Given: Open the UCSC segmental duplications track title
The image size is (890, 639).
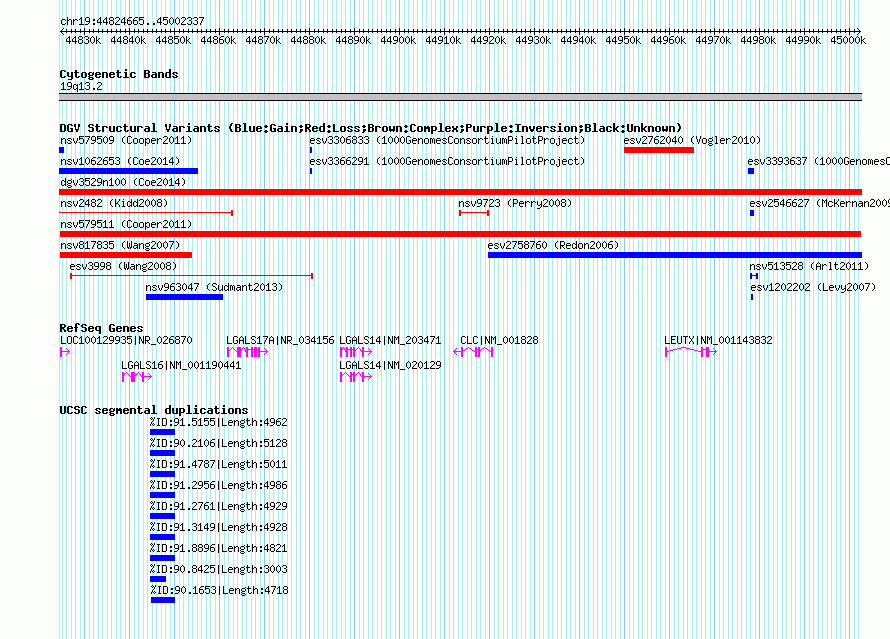Looking at the screenshot, I should click(x=154, y=410).
